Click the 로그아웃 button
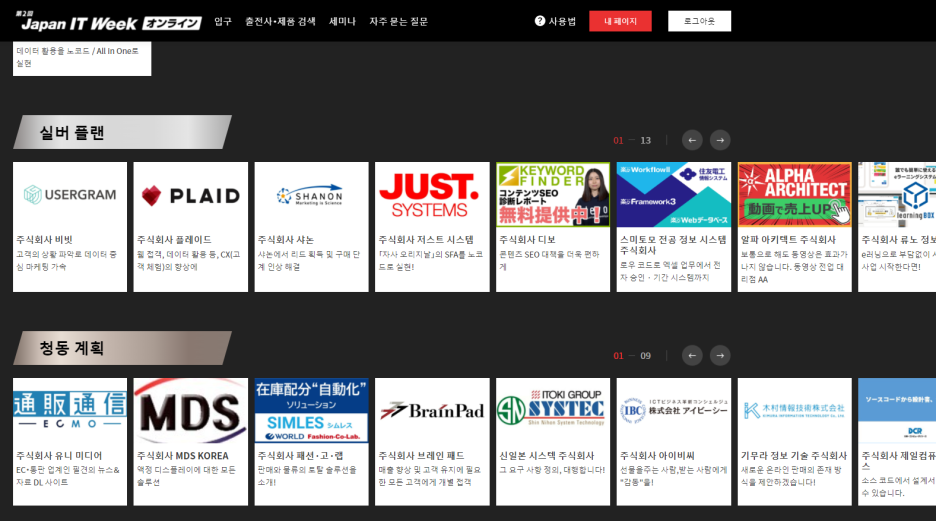936x521 pixels. 699,21
